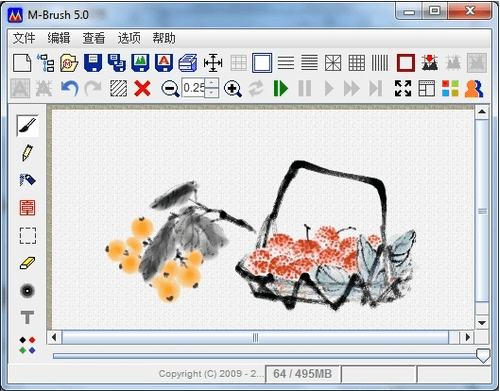
Task: Click the M-Brush 5.0 app logo icon
Action: coord(15,15)
